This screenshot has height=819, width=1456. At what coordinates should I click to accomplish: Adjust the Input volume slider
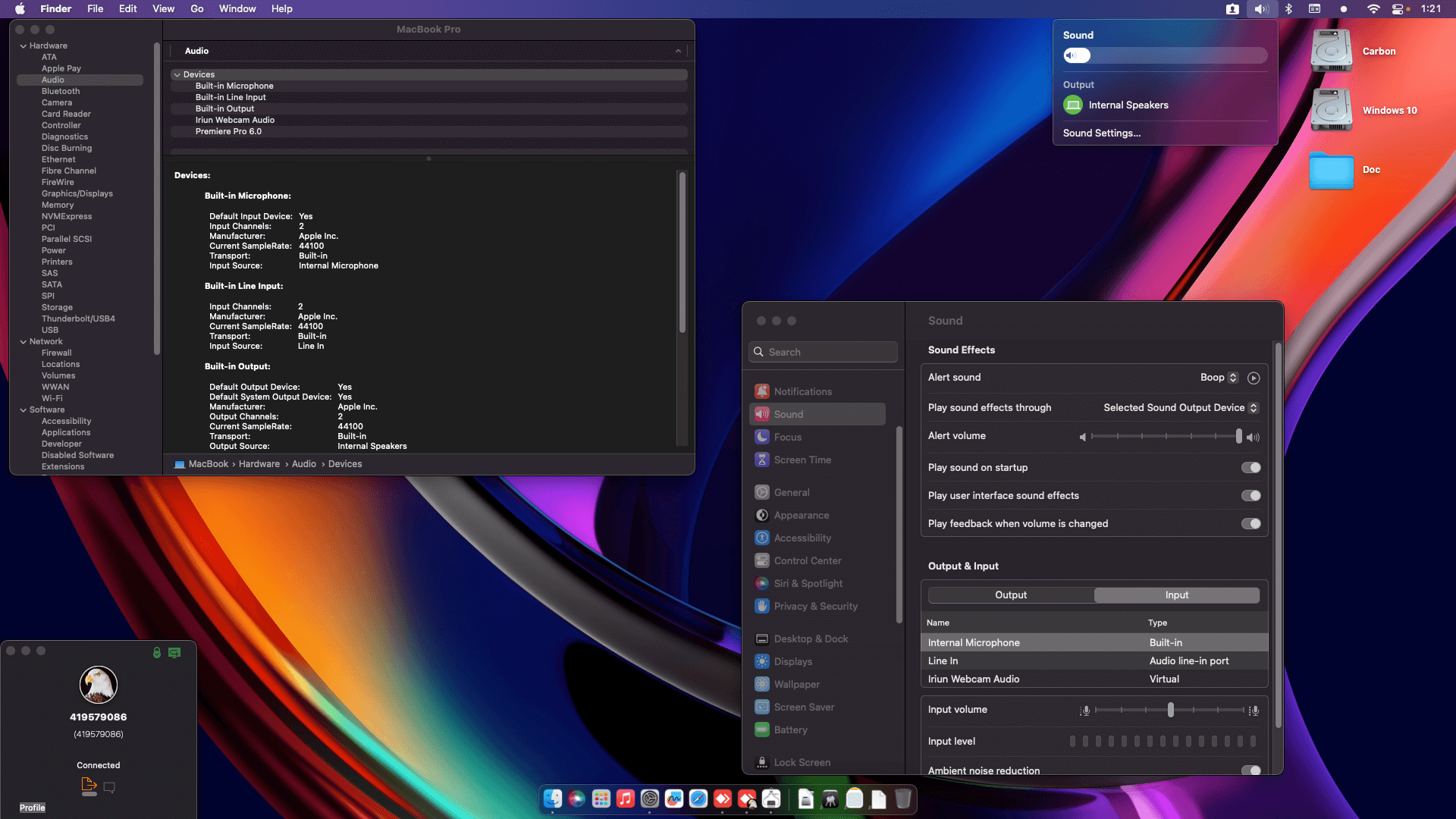pyautogui.click(x=1171, y=711)
